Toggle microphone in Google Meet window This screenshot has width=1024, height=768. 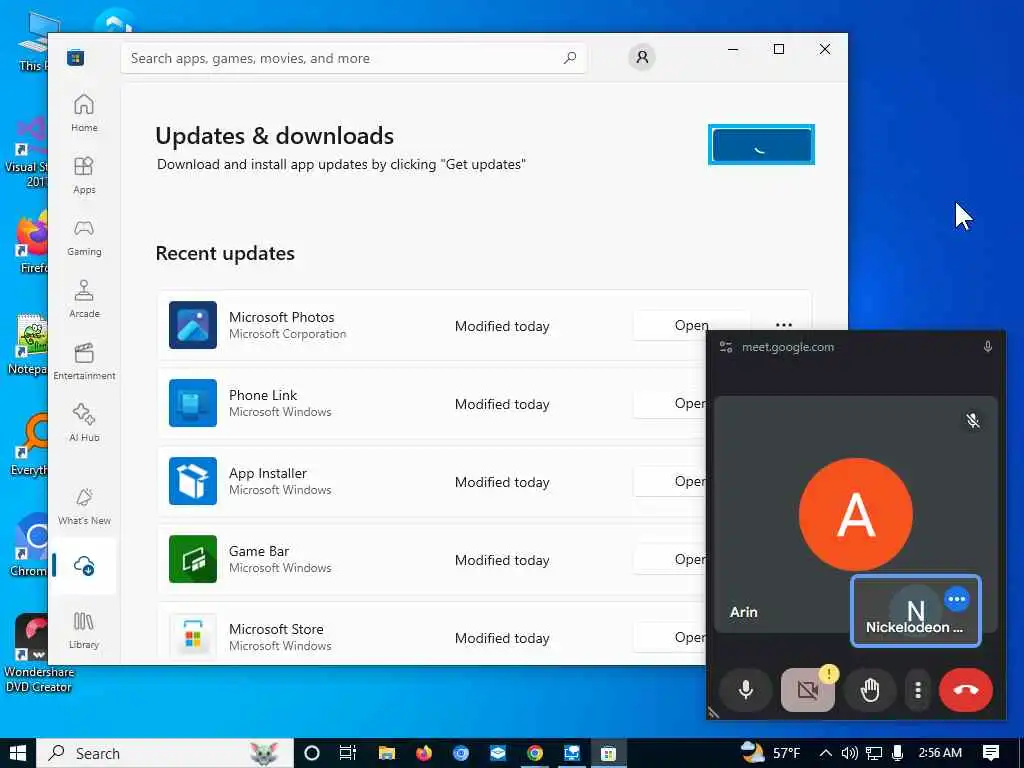(745, 690)
